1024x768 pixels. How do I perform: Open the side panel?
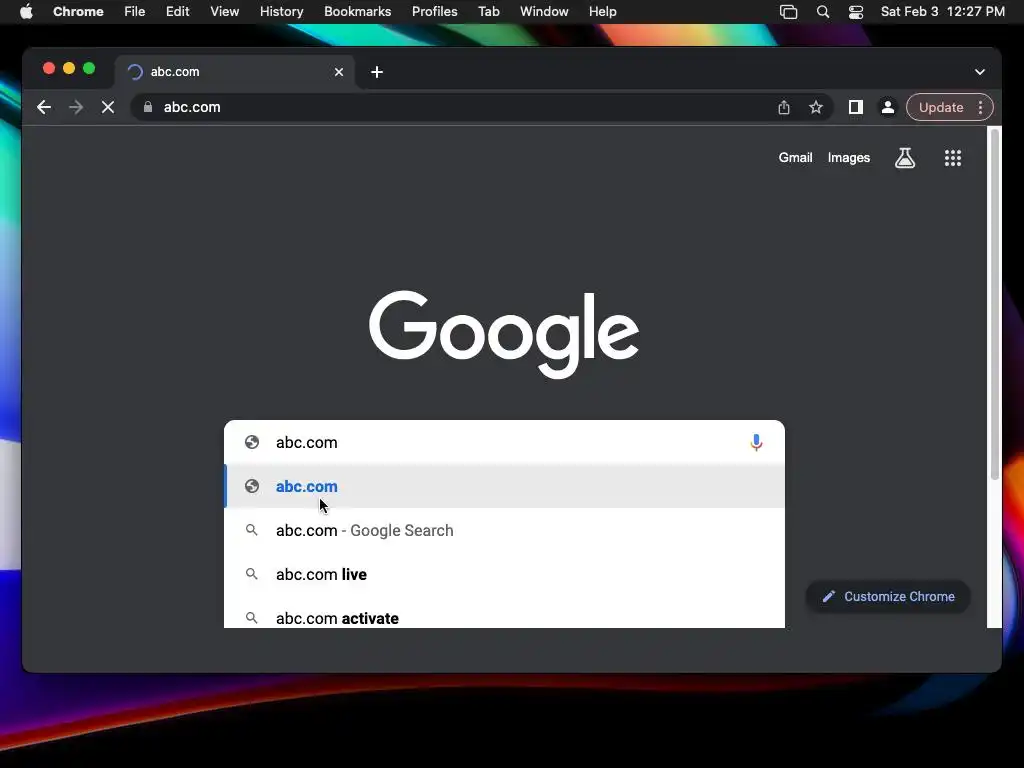tap(856, 107)
